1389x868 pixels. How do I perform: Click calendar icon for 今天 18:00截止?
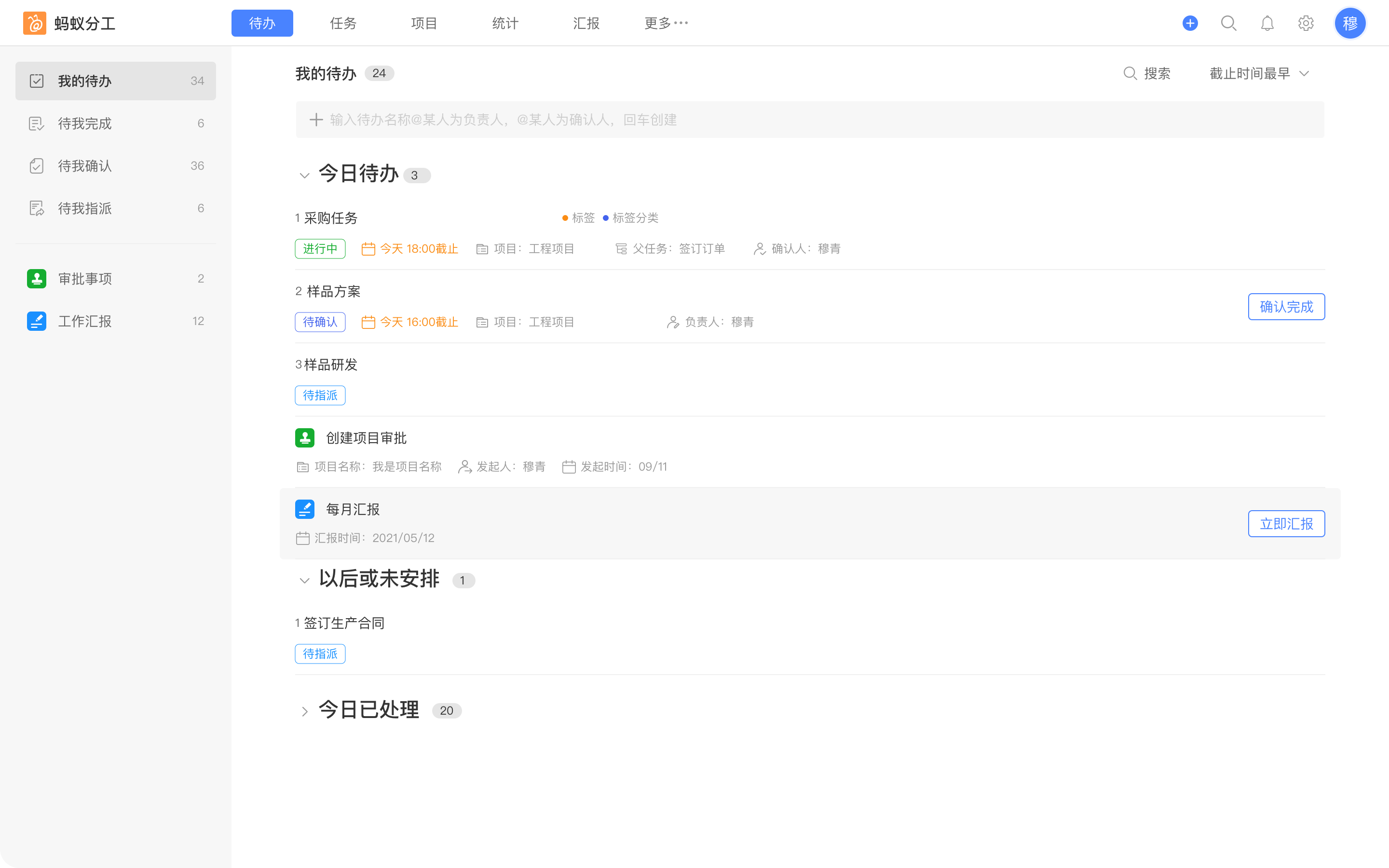[x=368, y=248]
